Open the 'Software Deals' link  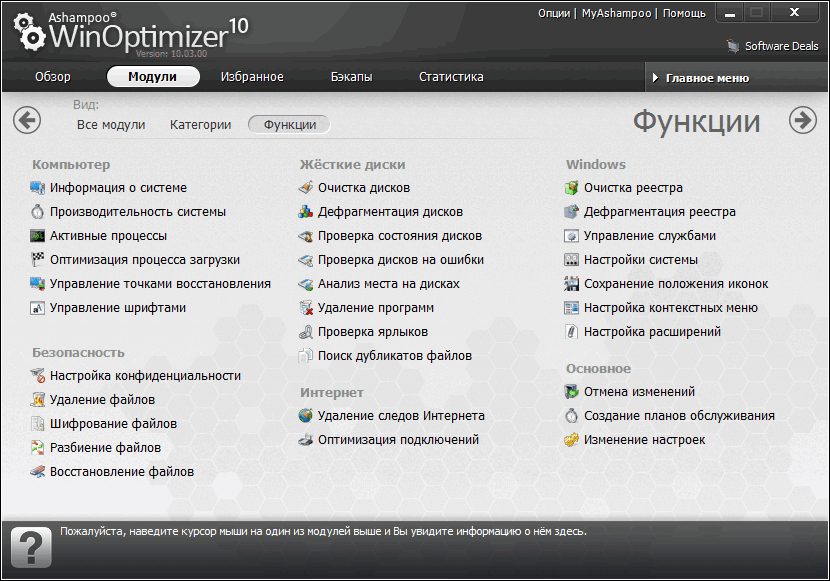781,46
